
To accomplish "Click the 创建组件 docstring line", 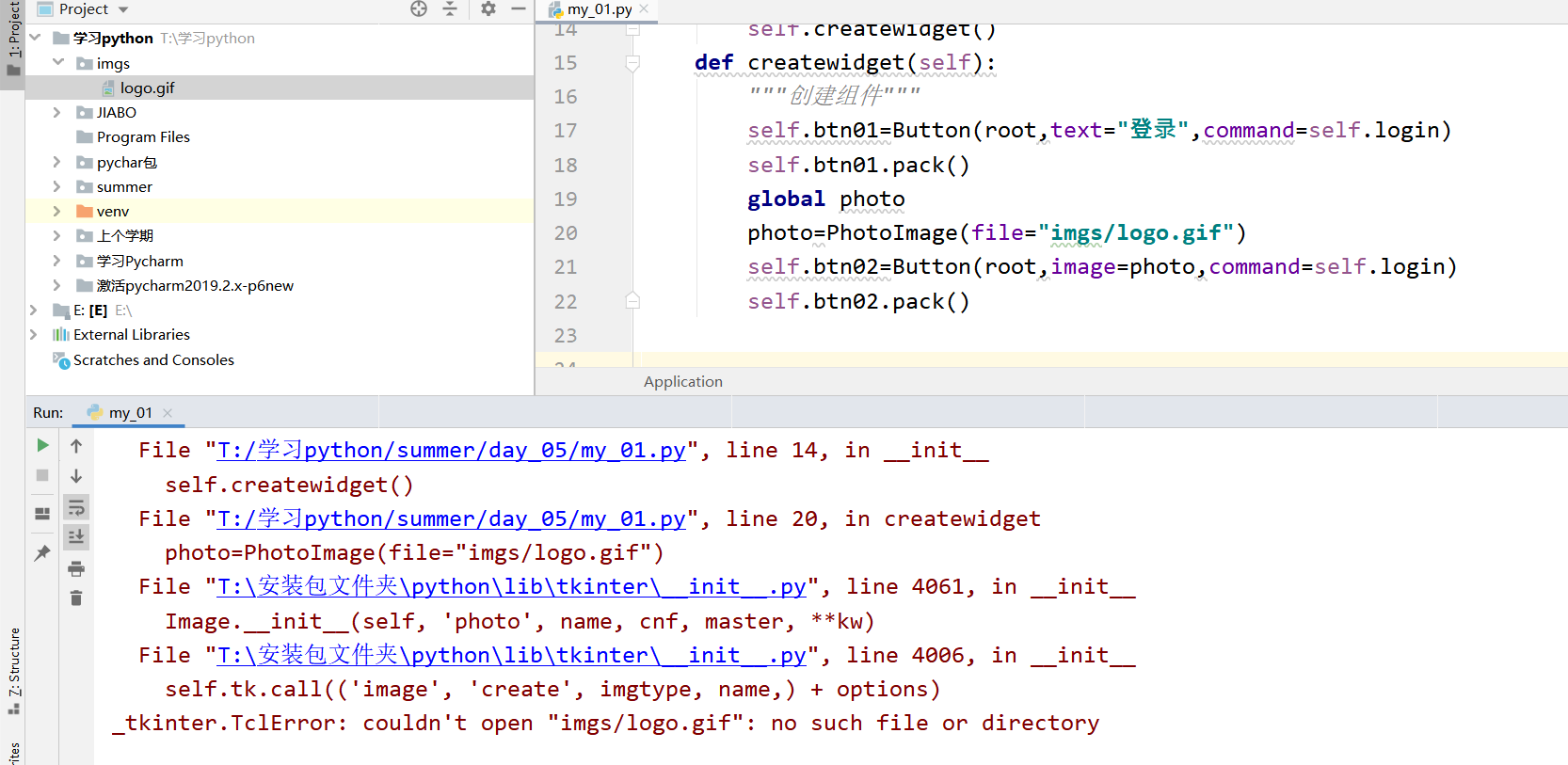I will point(834,95).
